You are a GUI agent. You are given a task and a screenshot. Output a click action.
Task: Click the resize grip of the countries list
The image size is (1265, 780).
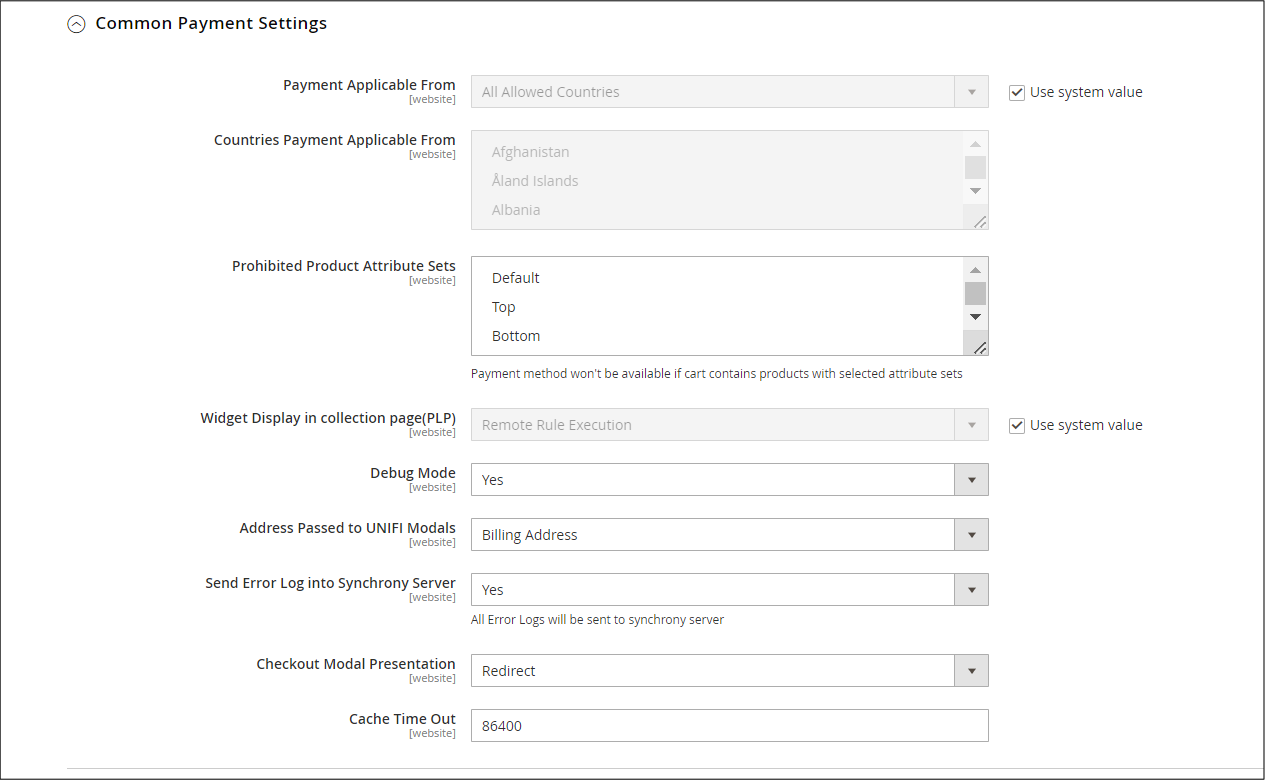pyautogui.click(x=980, y=221)
